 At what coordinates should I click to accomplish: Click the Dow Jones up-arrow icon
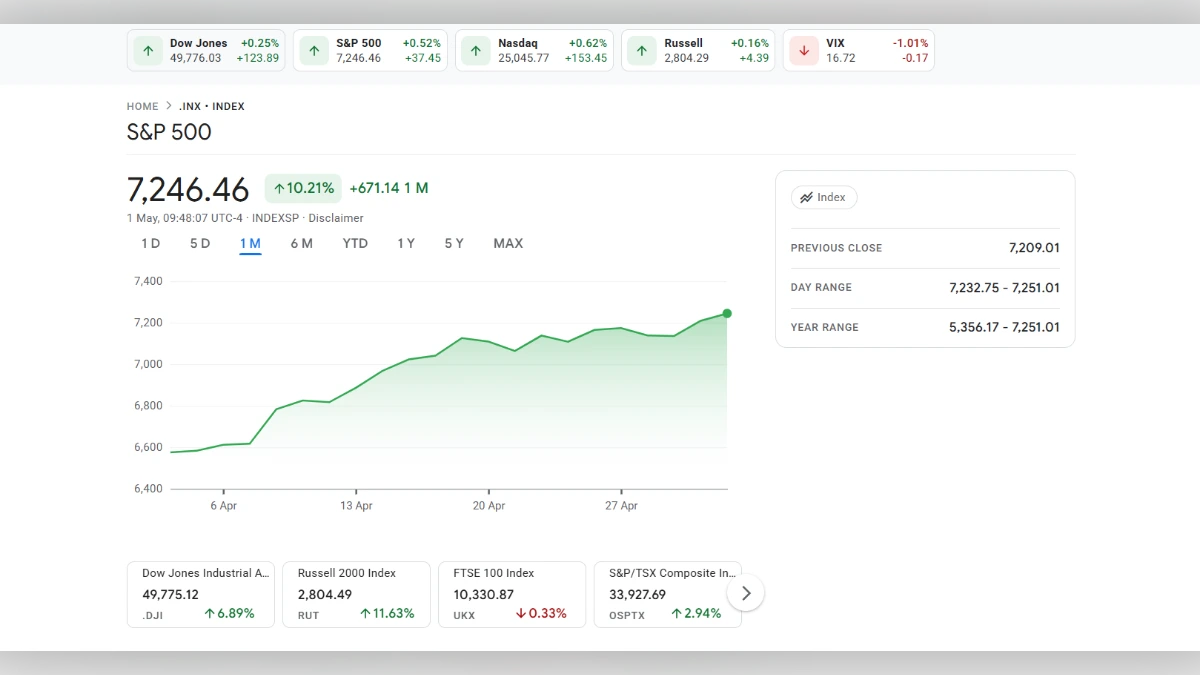[148, 50]
